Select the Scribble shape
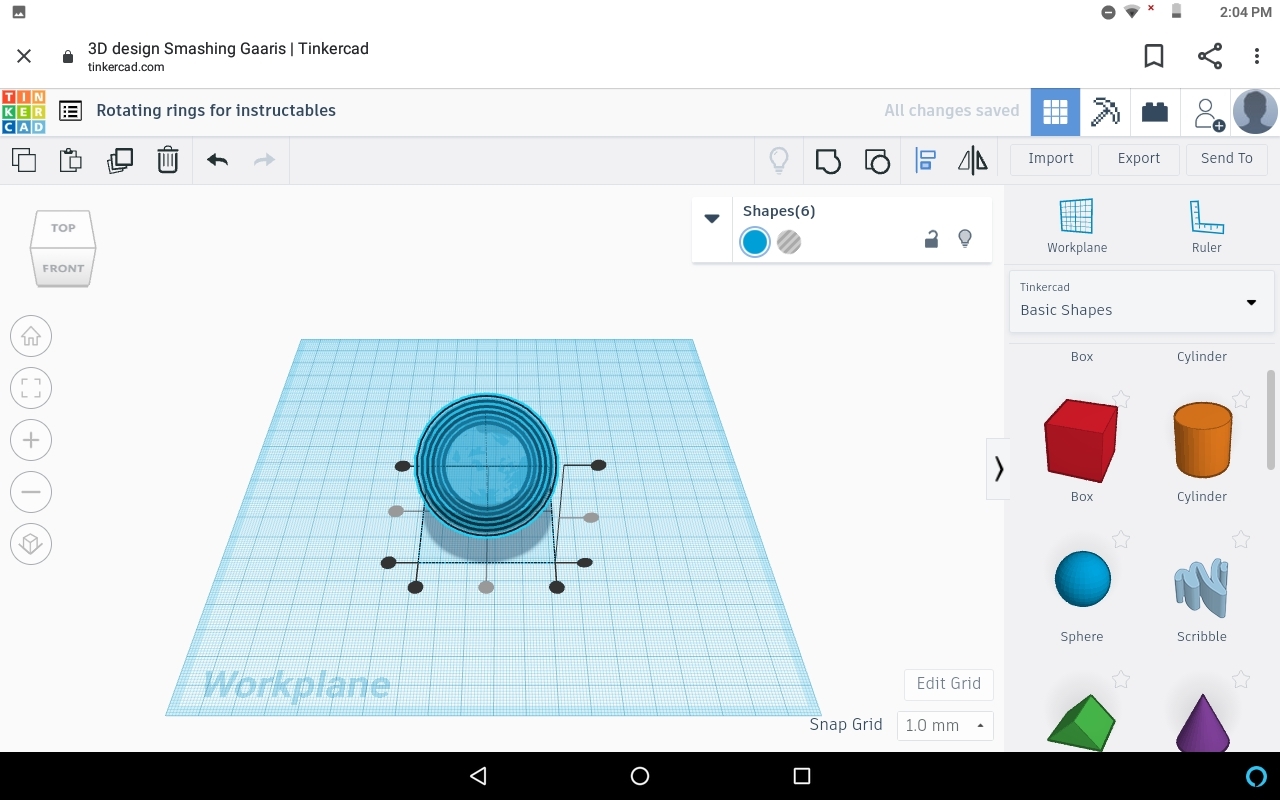The width and height of the screenshot is (1280, 800). coord(1202,585)
